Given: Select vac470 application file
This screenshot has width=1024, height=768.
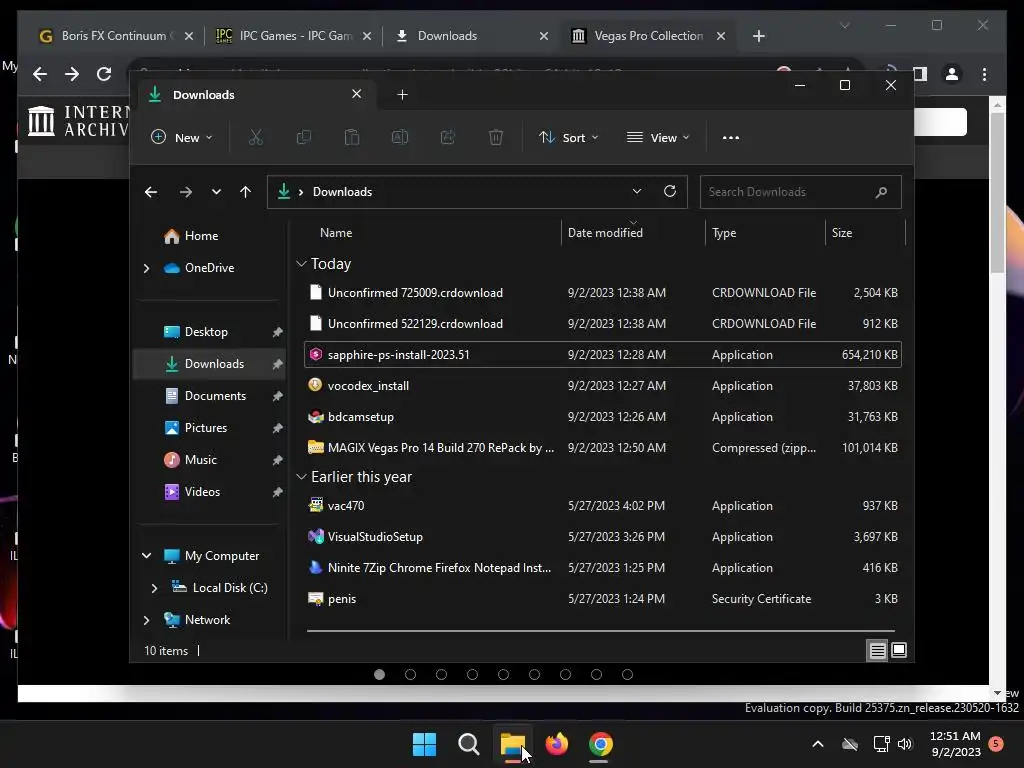Looking at the screenshot, I should coord(603,506).
